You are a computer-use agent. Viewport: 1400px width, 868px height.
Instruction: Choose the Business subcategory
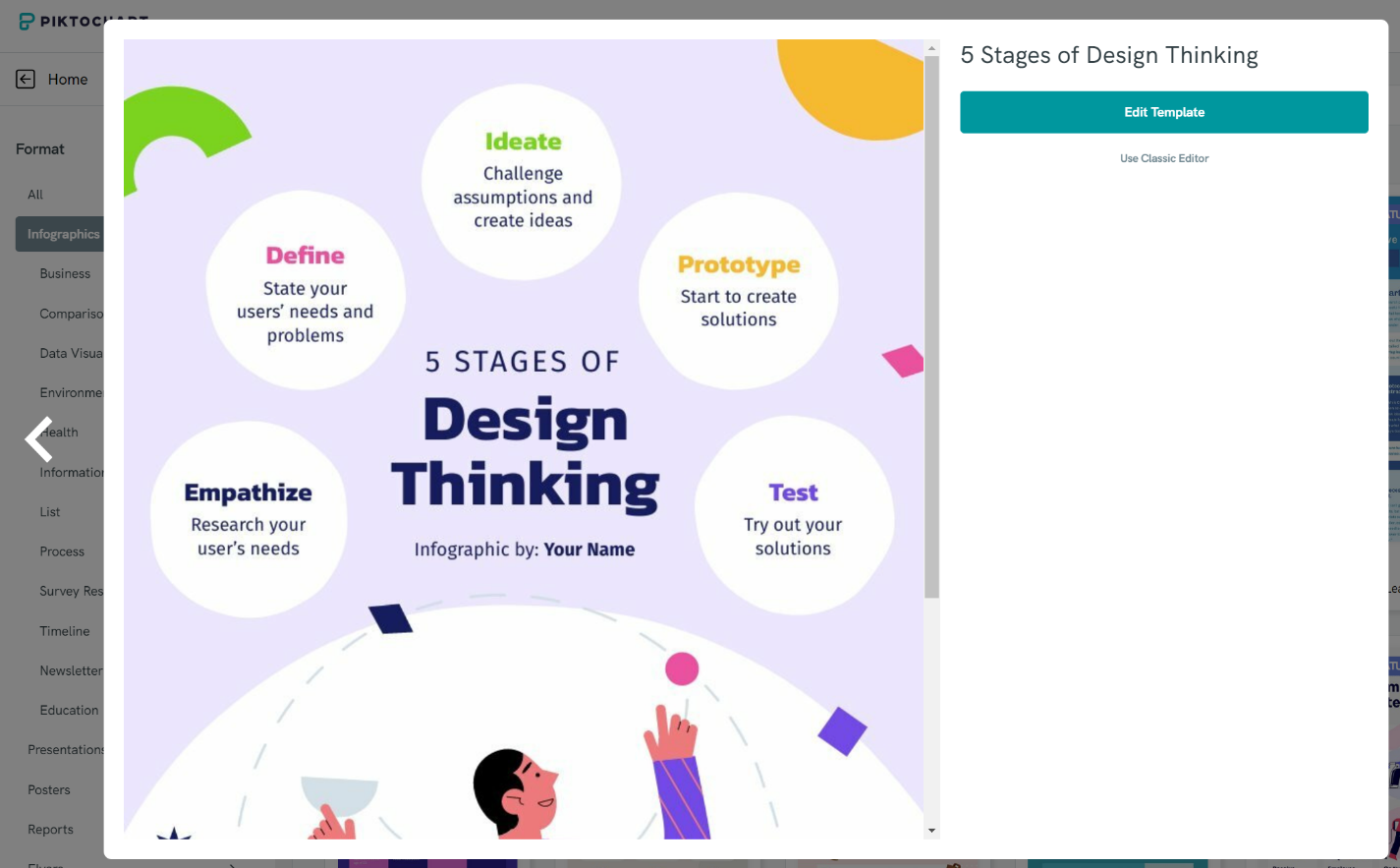point(65,273)
